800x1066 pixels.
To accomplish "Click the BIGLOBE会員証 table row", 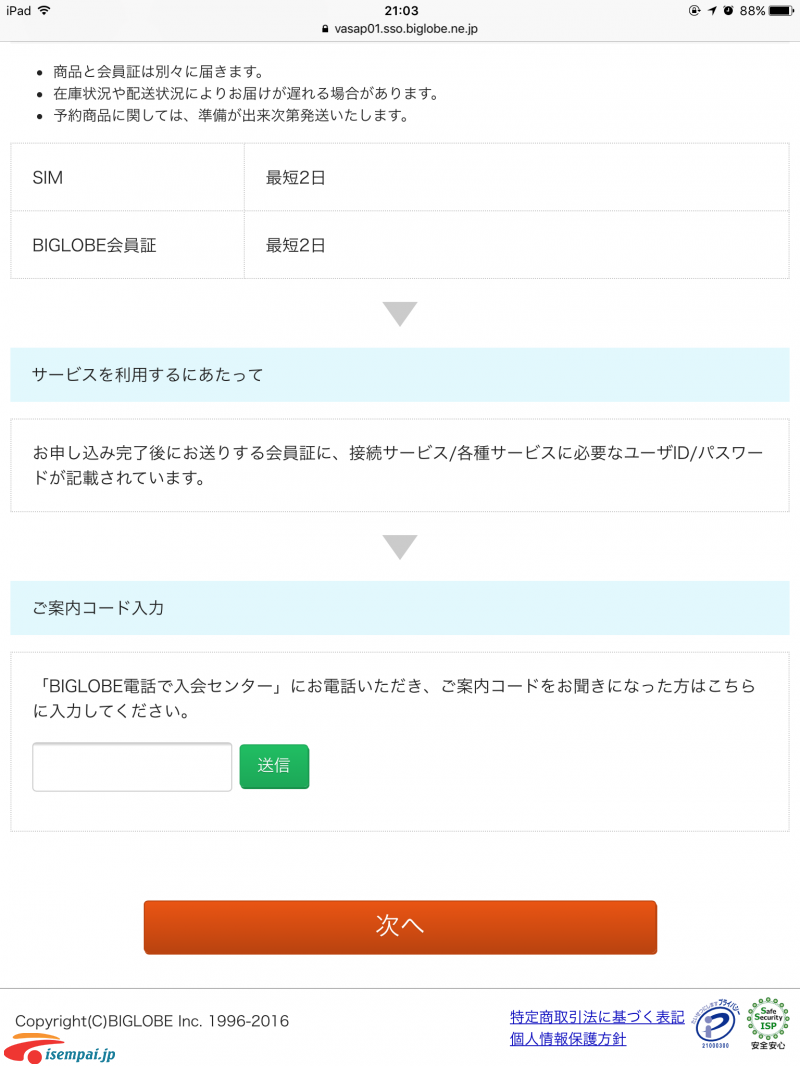I will click(x=400, y=245).
